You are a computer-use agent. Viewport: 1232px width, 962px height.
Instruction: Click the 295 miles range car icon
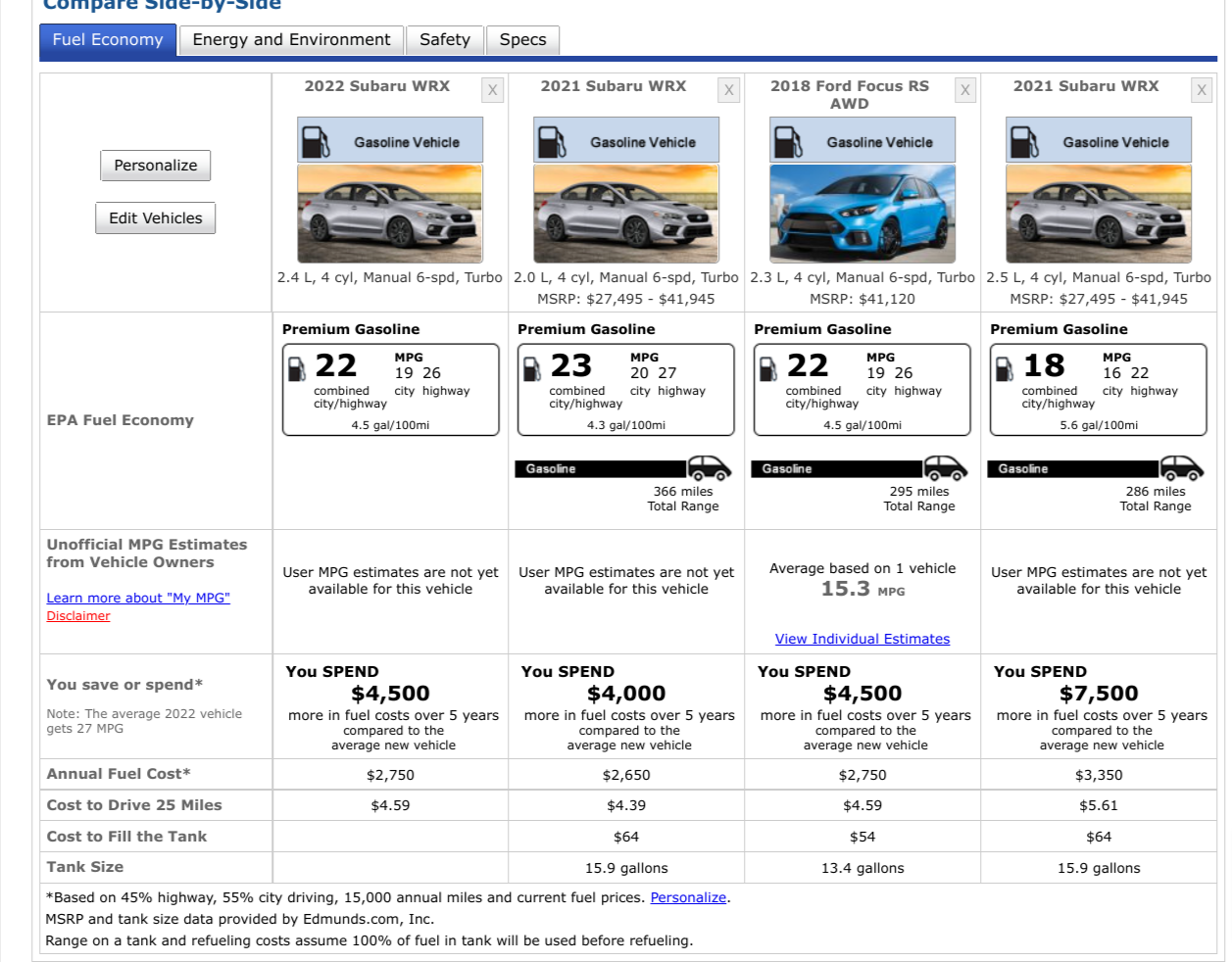point(945,467)
